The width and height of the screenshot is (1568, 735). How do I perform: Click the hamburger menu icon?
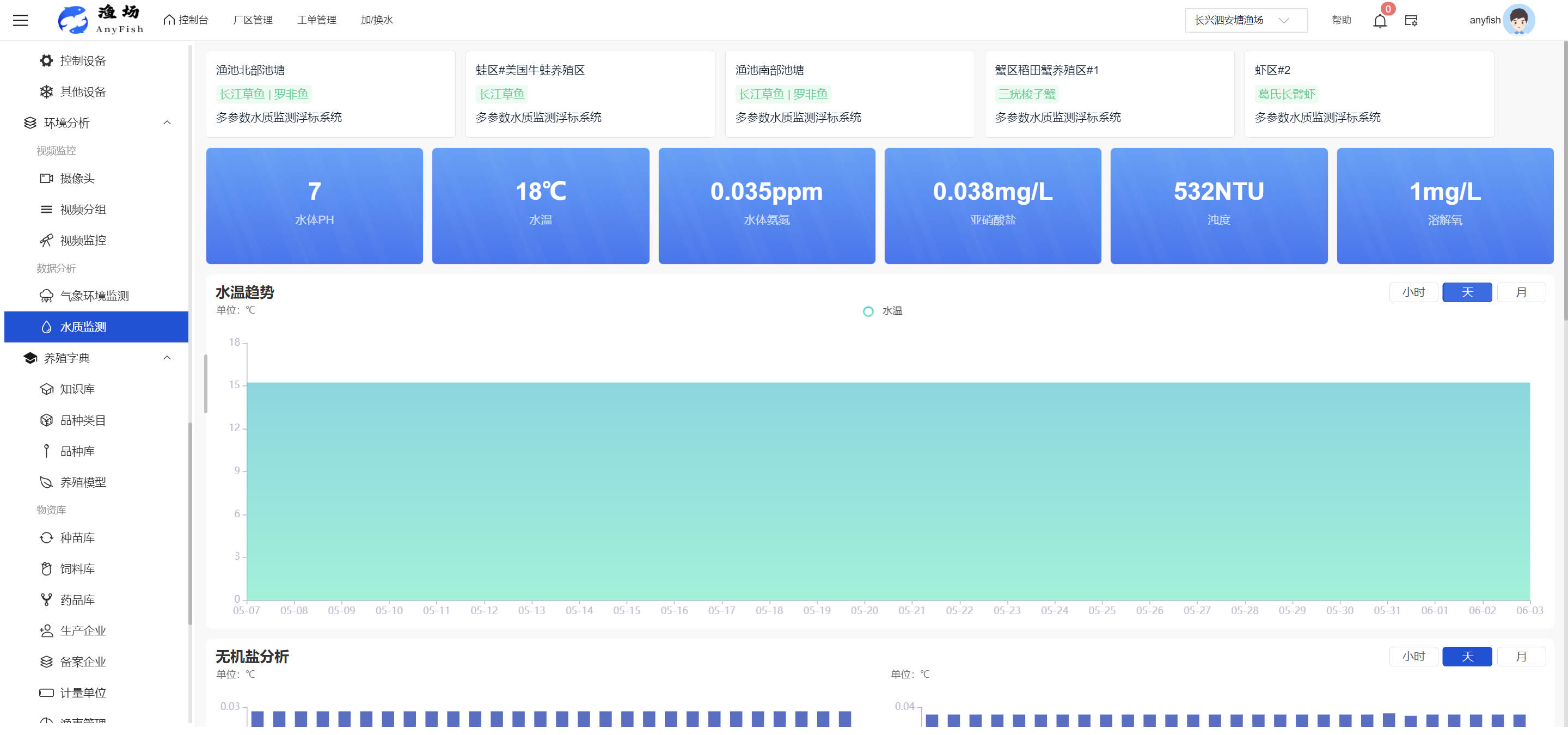click(x=21, y=20)
